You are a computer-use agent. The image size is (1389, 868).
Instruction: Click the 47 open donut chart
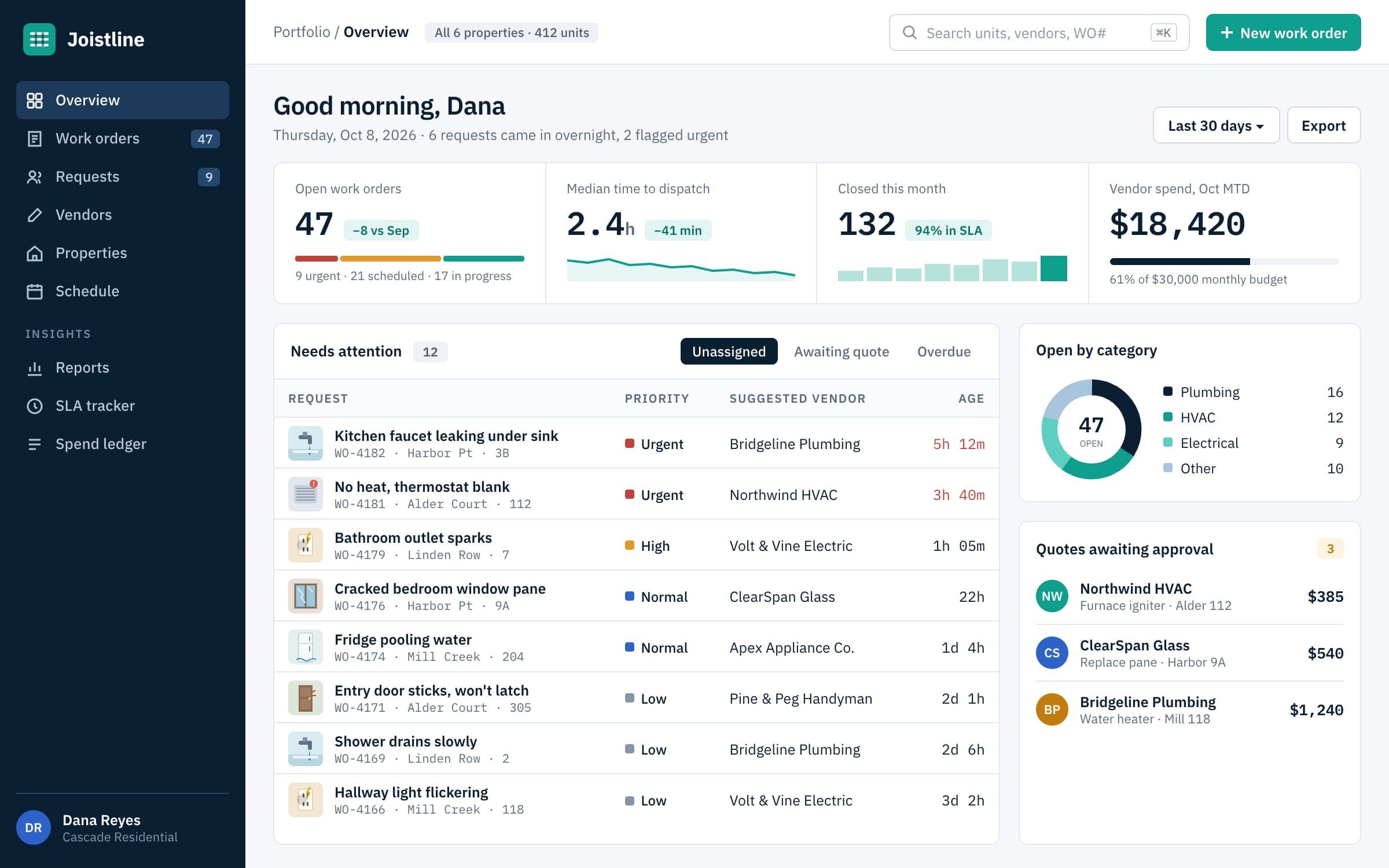(x=1092, y=429)
